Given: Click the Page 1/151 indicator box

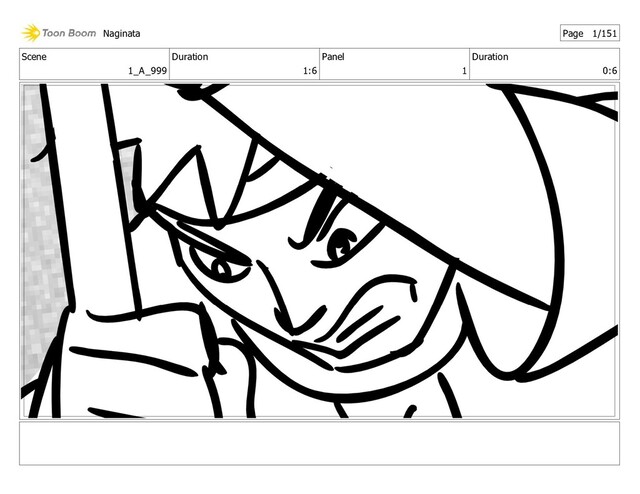Looking at the screenshot, I should 589,33.
